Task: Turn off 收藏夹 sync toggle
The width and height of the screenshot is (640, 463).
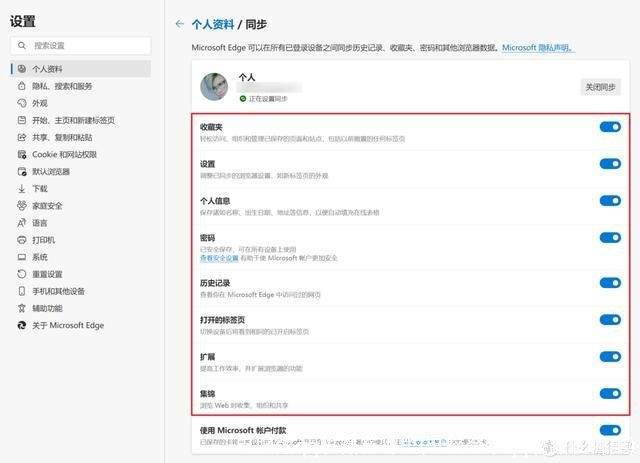Action: [x=610, y=127]
